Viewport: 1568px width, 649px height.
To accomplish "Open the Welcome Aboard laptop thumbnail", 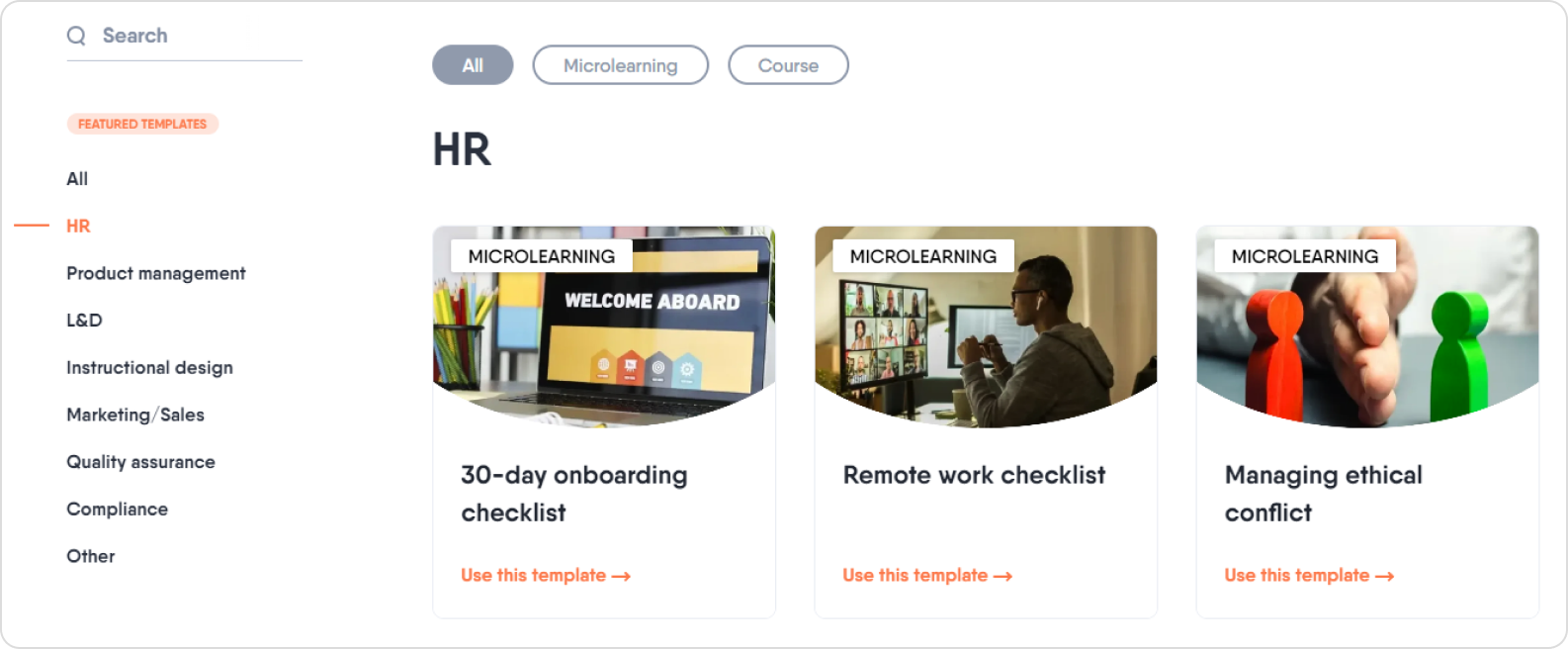I will (604, 327).
